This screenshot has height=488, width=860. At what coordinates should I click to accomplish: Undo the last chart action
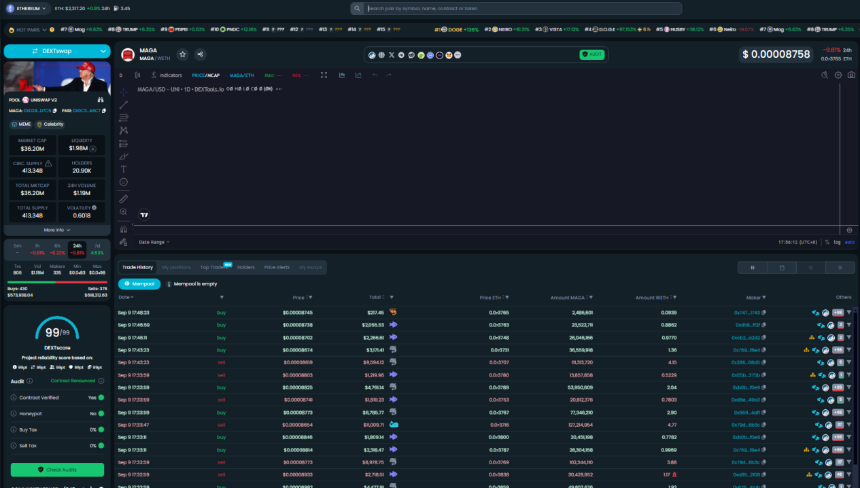click(375, 75)
